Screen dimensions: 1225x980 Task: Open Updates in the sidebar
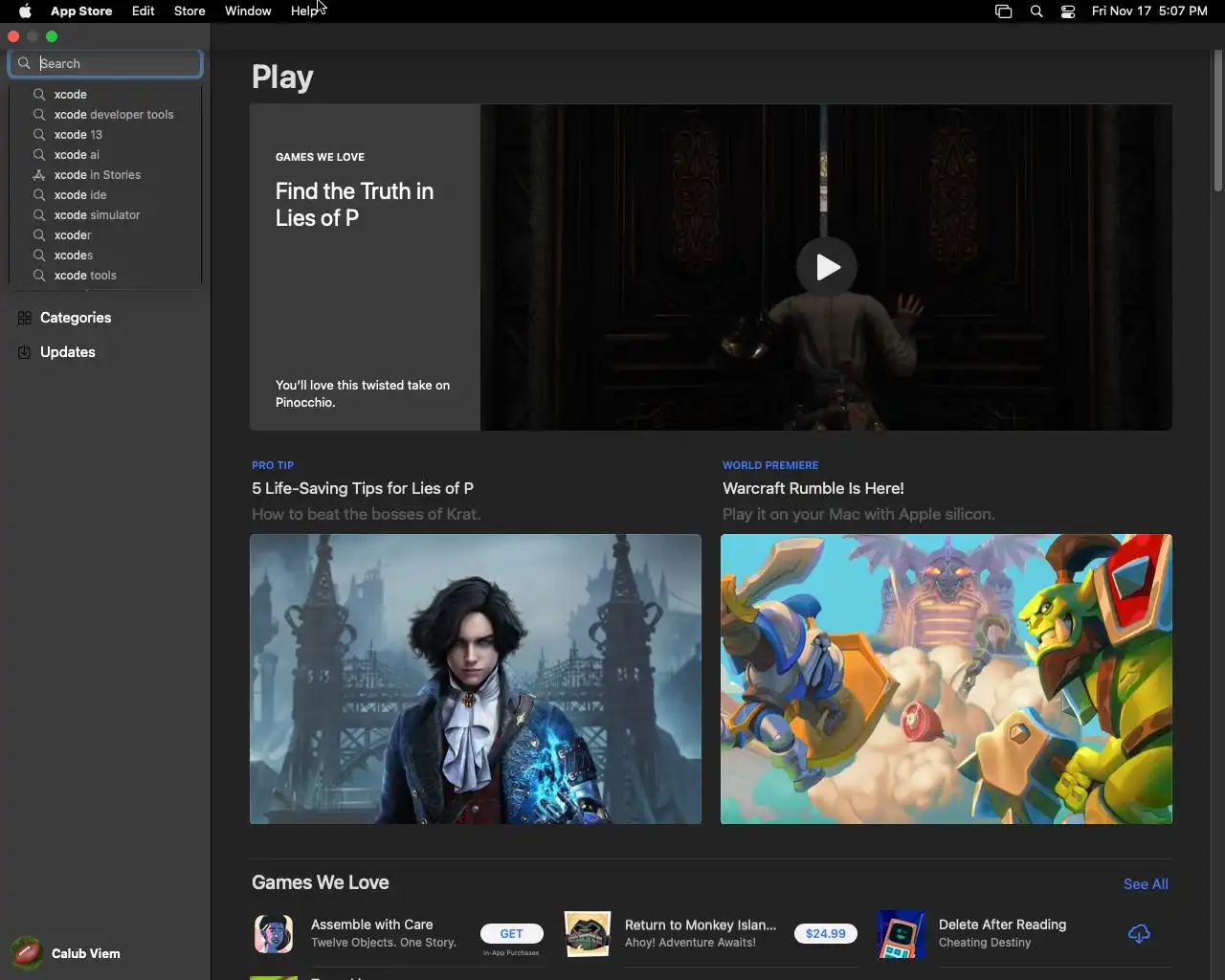[x=105, y=352]
